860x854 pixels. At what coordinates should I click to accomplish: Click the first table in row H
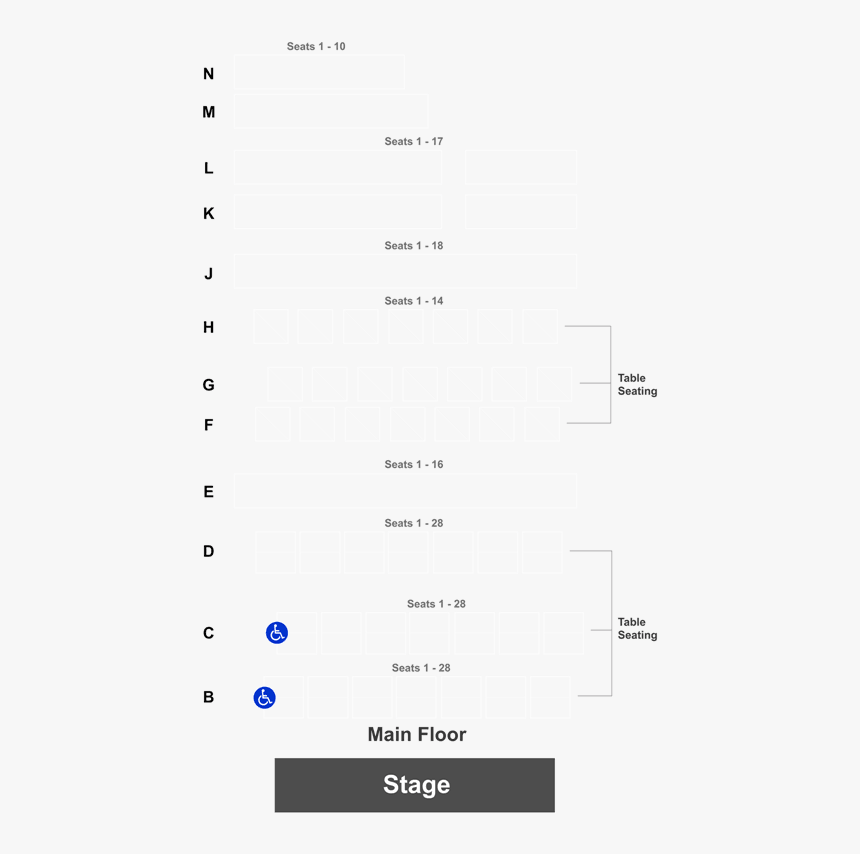270,326
